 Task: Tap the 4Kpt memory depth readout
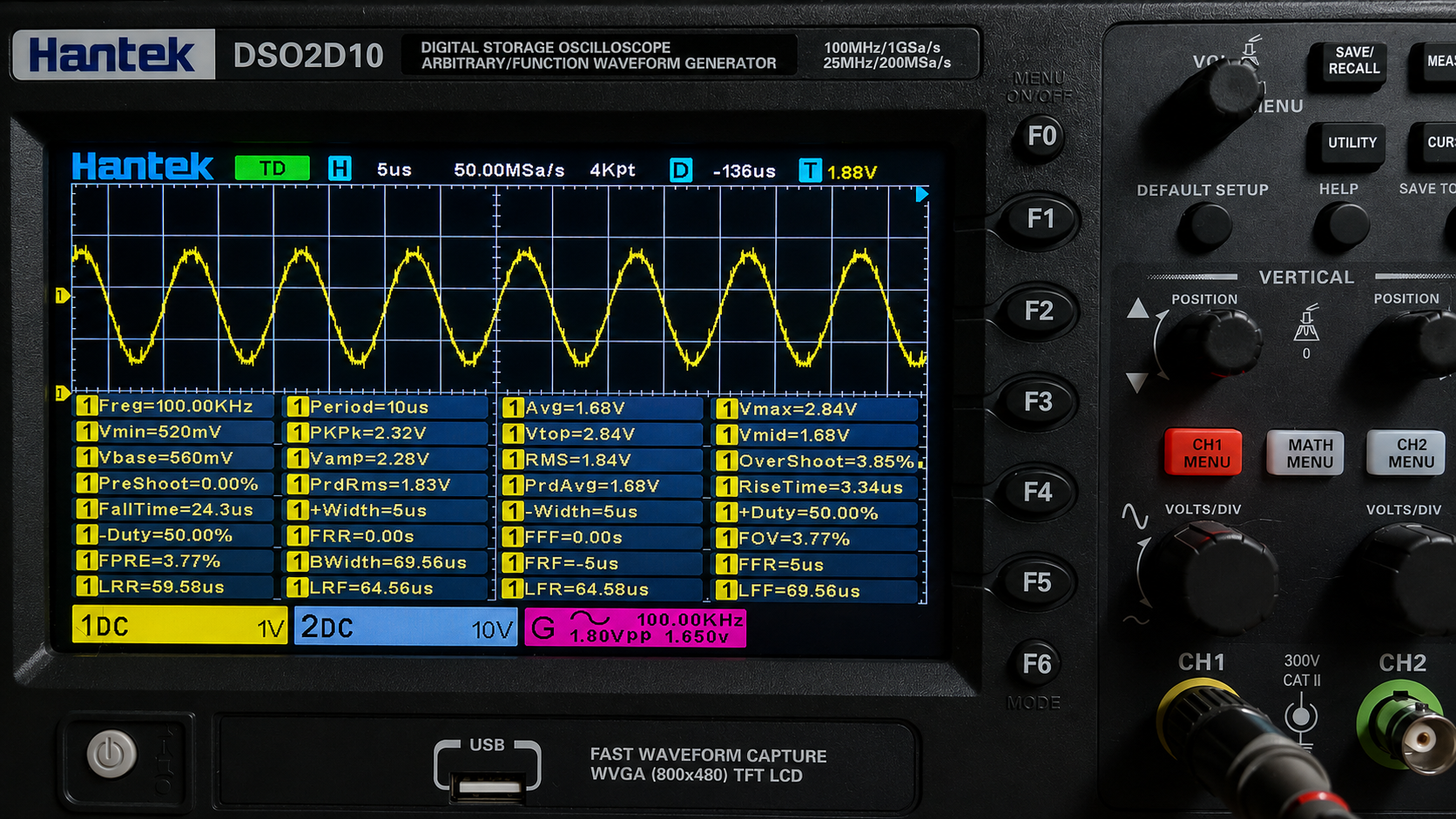(x=612, y=170)
